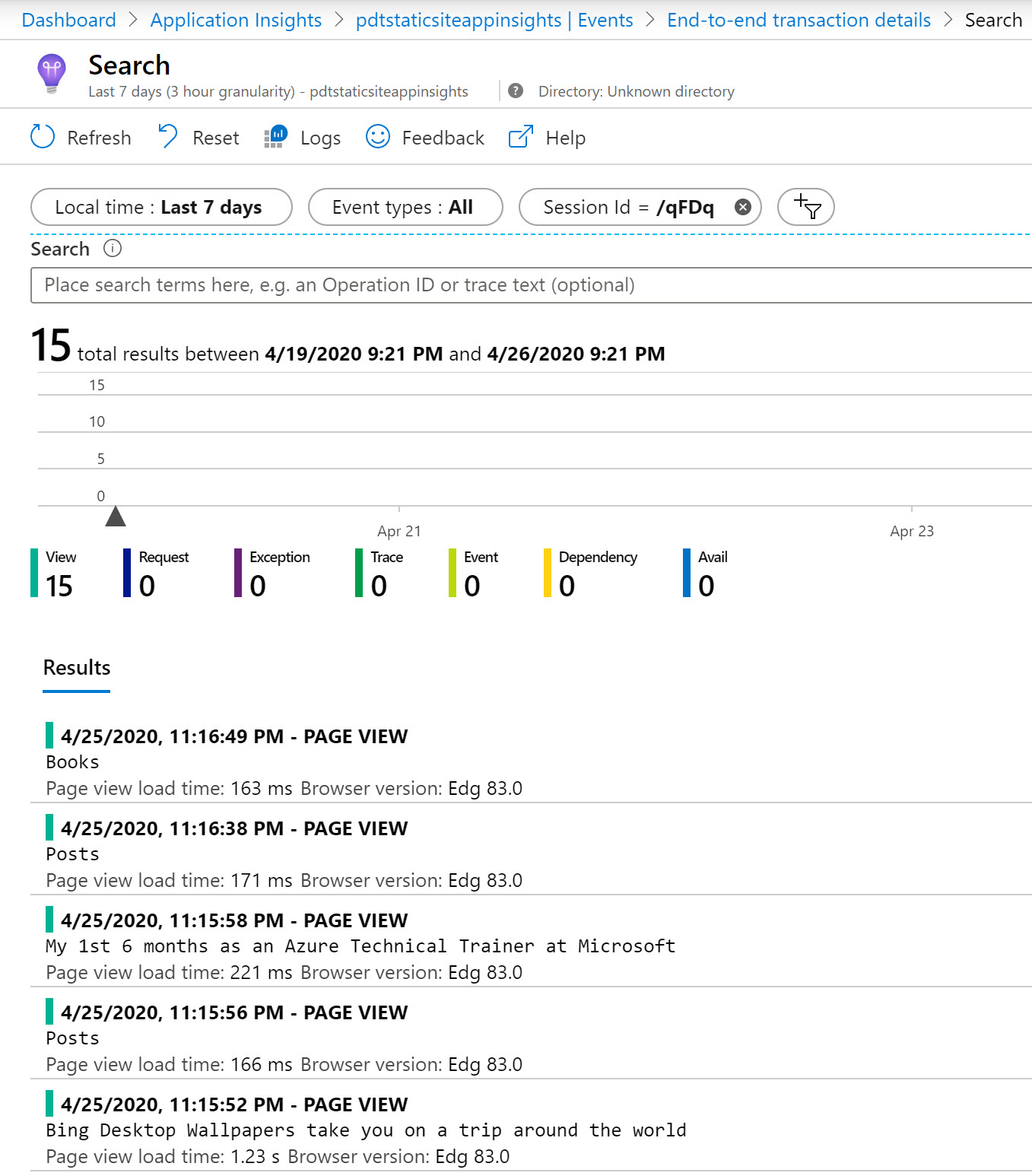Click the add filter icon
1032x1176 pixels.
click(x=805, y=206)
